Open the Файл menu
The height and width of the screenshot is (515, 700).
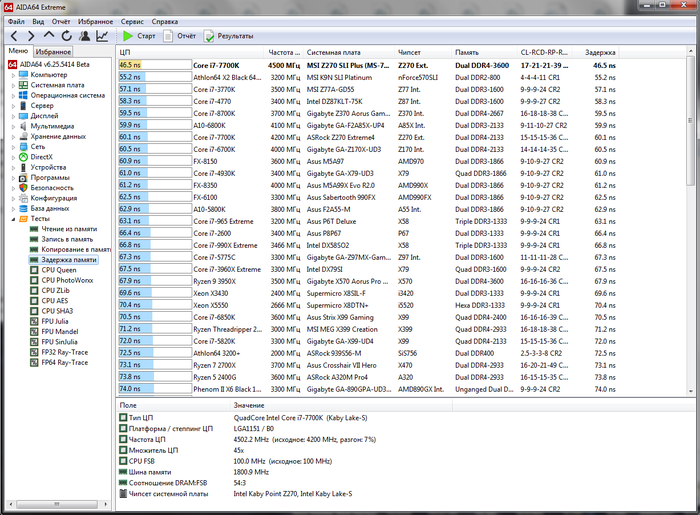pyautogui.click(x=16, y=21)
